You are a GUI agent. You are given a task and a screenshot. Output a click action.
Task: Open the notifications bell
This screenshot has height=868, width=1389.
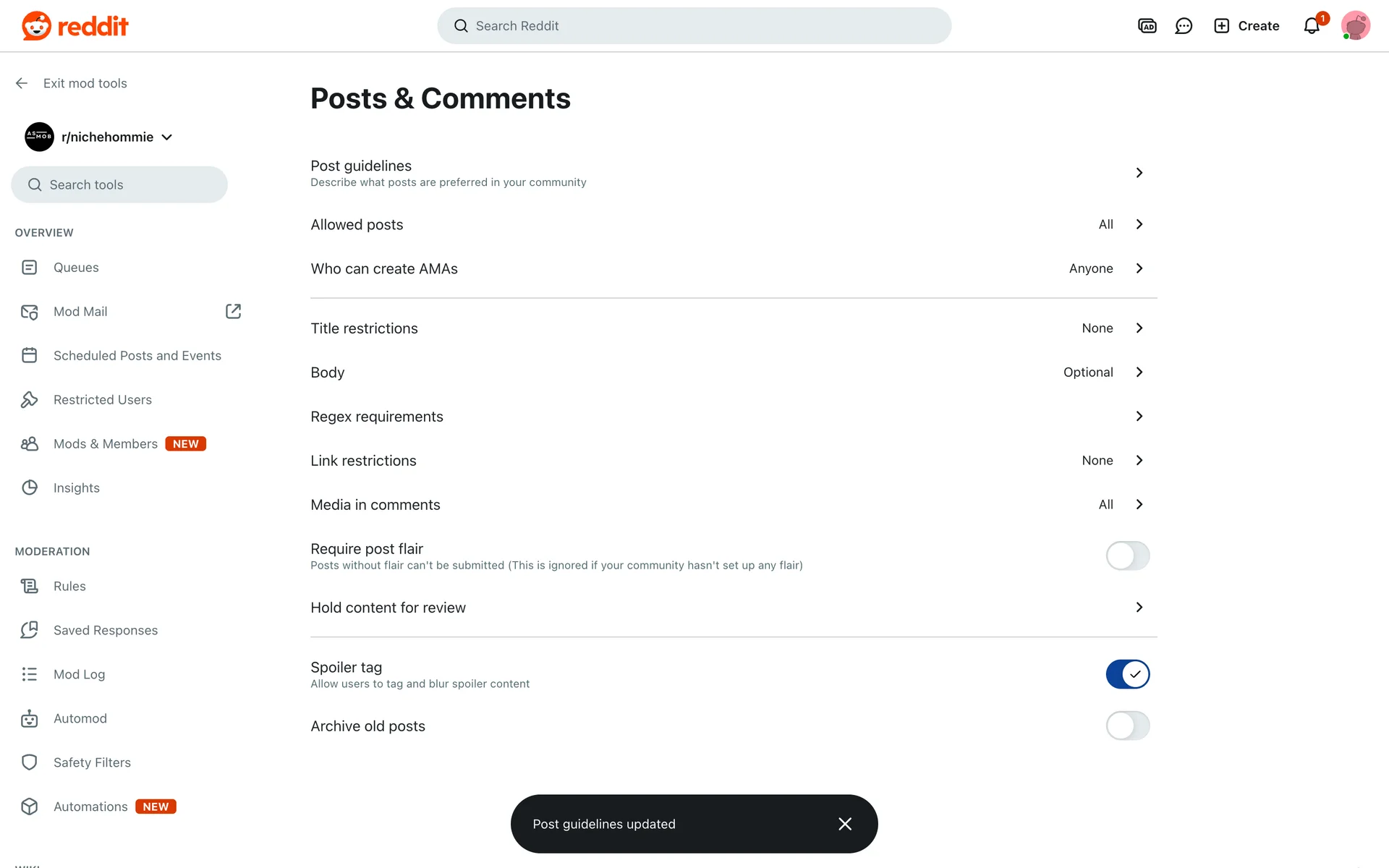coord(1312,26)
